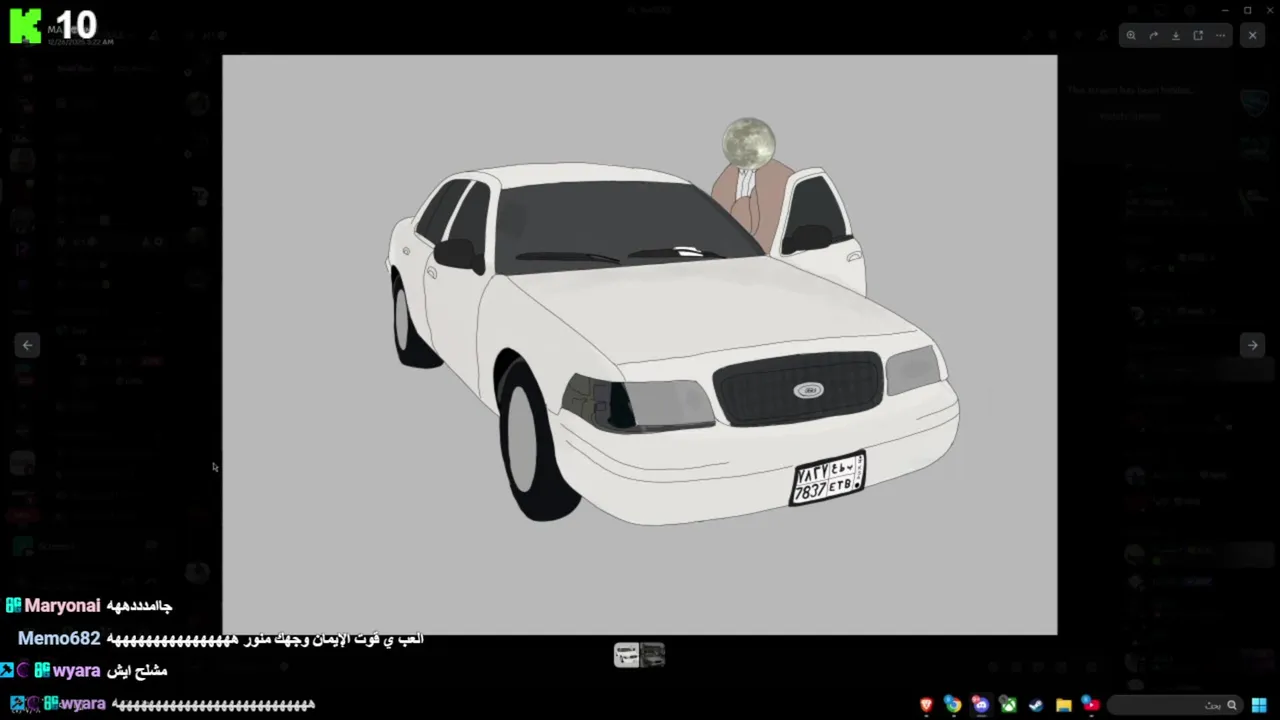
Task: Close the image viewer with X button
Action: coord(1252,35)
